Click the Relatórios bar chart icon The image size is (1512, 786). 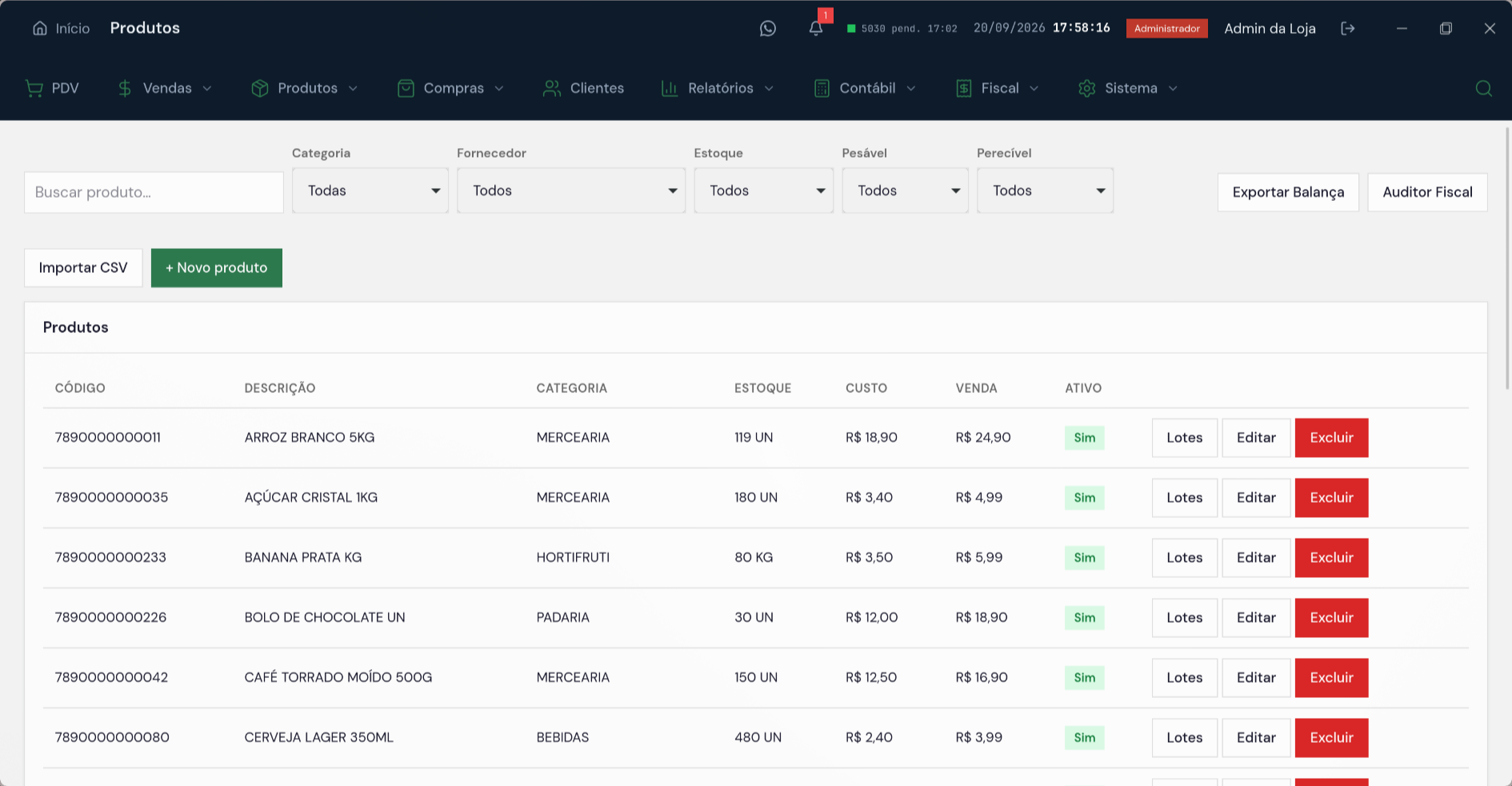[x=670, y=88]
